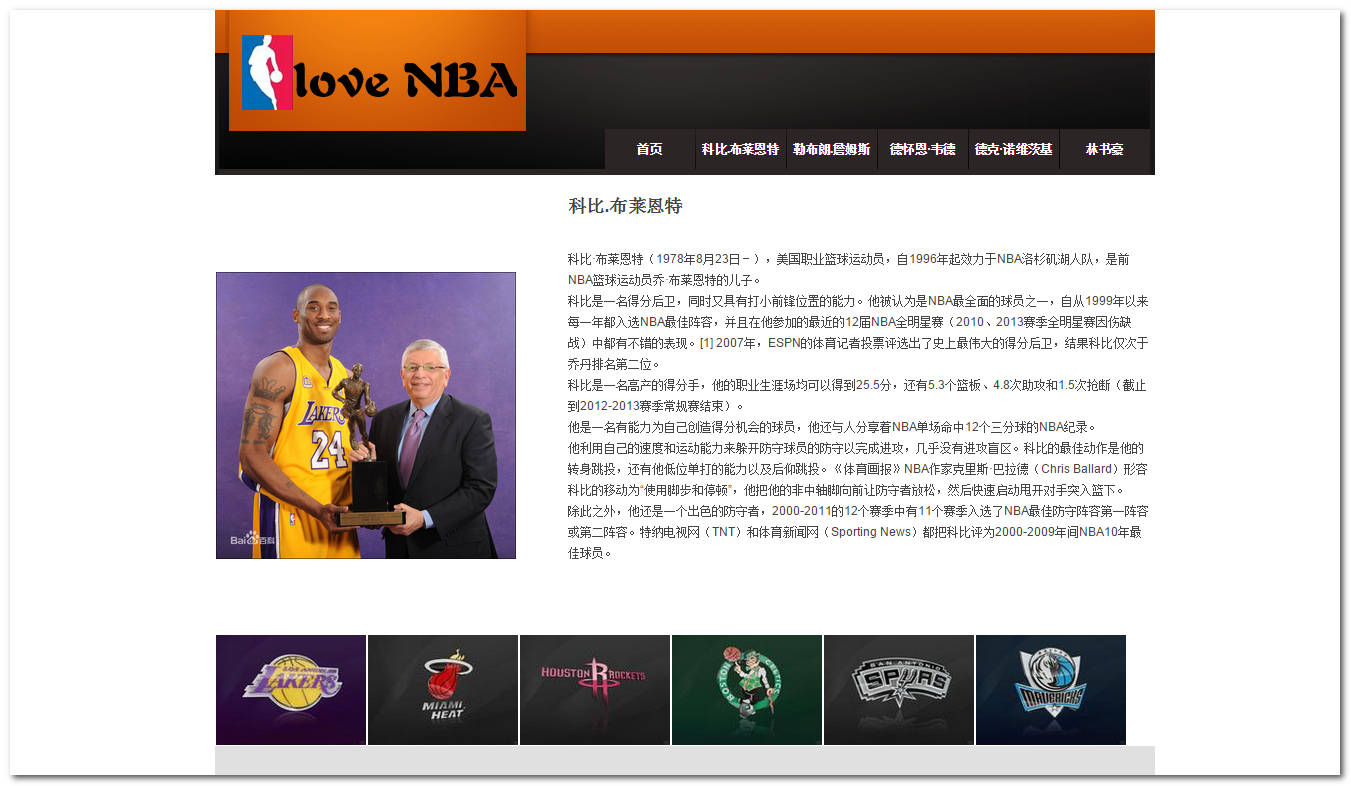1351x786 pixels.
Task: Open the 首页 navigation tab
Action: point(649,149)
